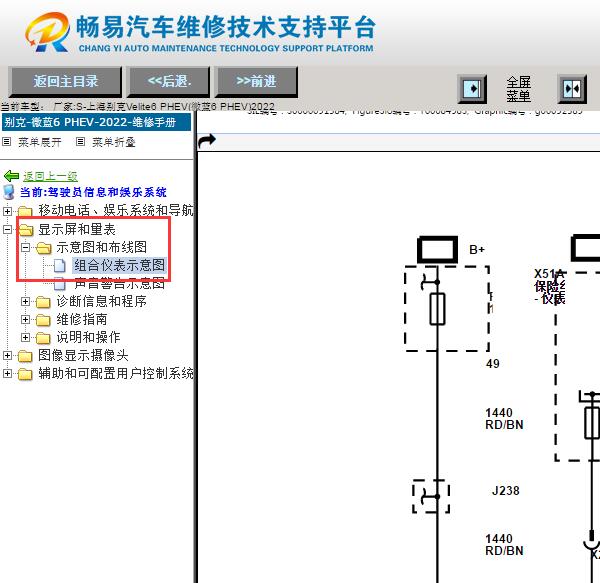Click the 当前:驾驶员信息和娱乐系统 label

pyautogui.click(x=93, y=192)
